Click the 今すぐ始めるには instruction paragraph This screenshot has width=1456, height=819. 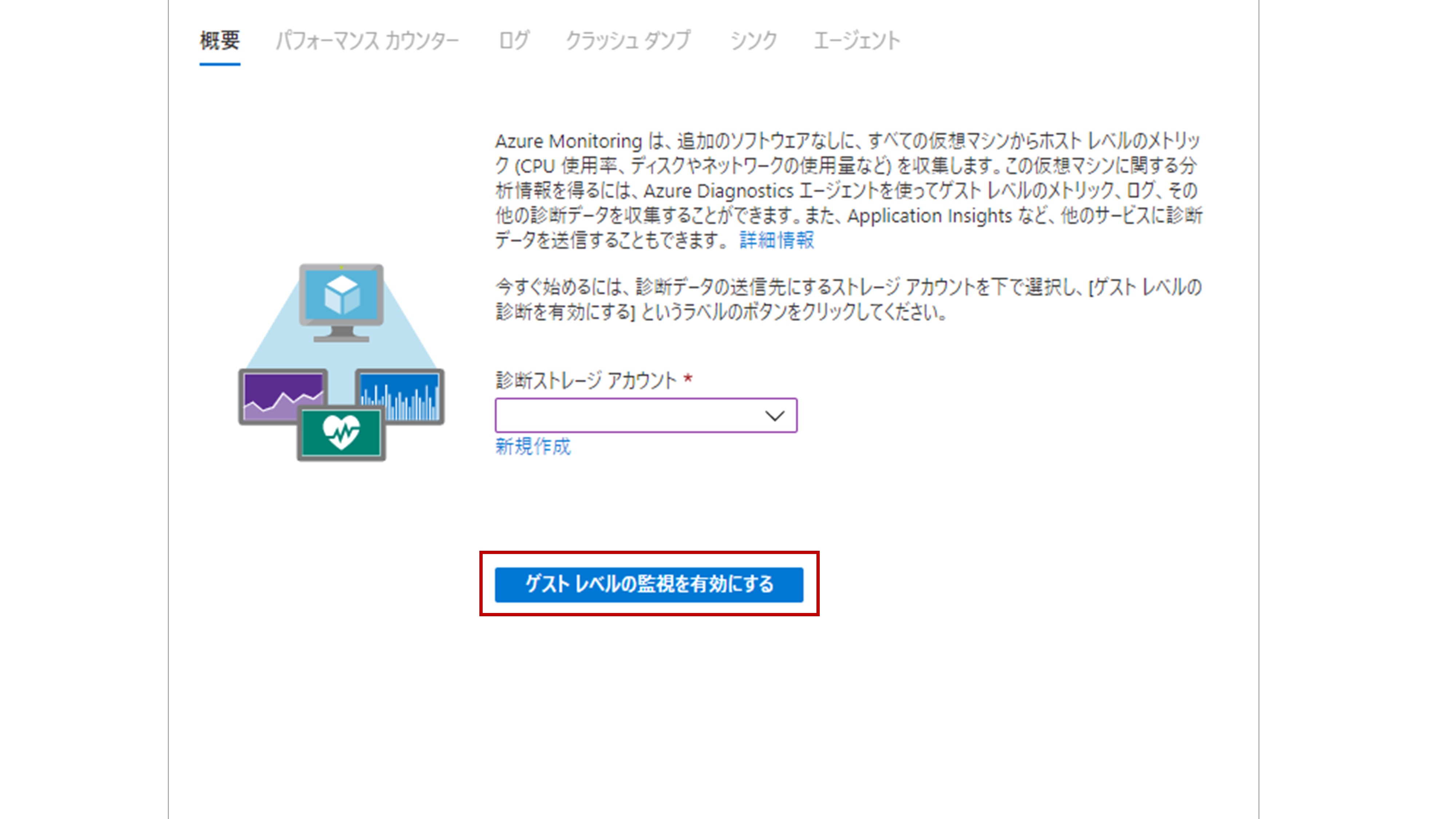(x=848, y=300)
